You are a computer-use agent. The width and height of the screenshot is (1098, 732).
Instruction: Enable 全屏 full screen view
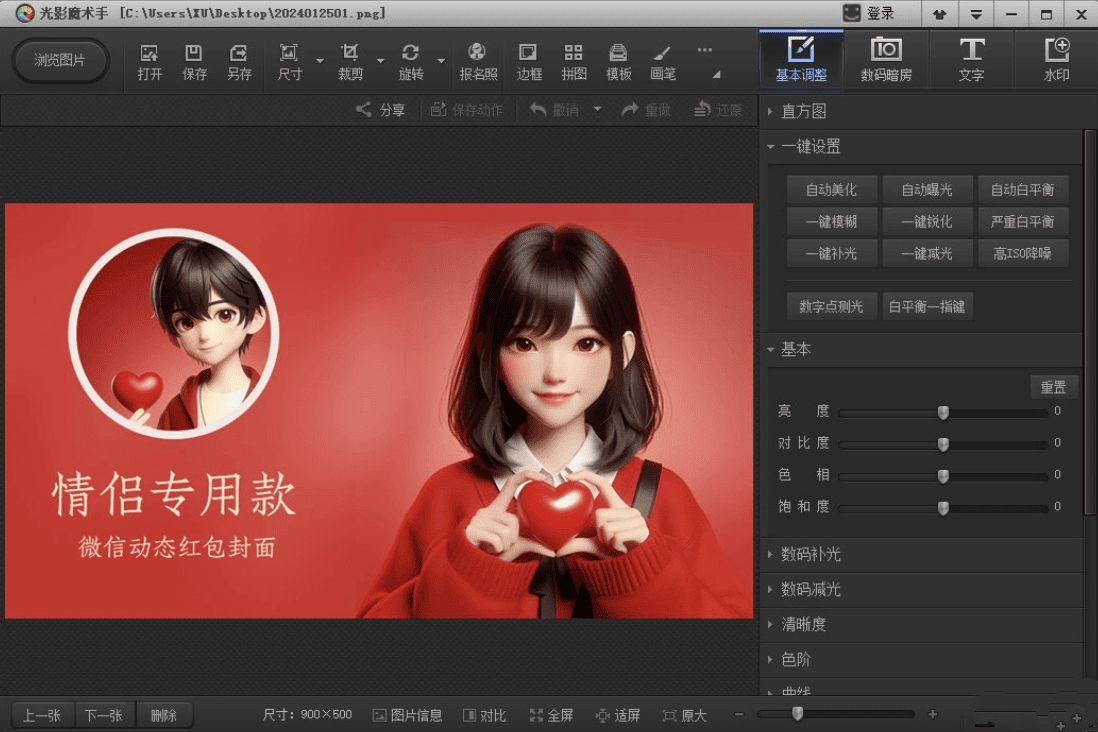(552, 714)
